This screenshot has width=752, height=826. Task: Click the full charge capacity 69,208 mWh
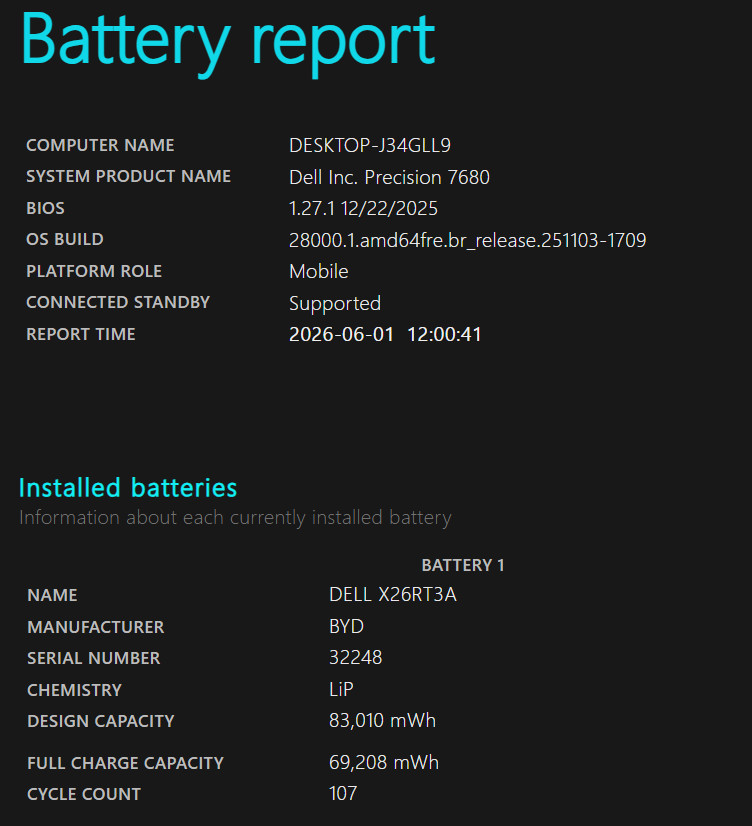click(x=384, y=762)
